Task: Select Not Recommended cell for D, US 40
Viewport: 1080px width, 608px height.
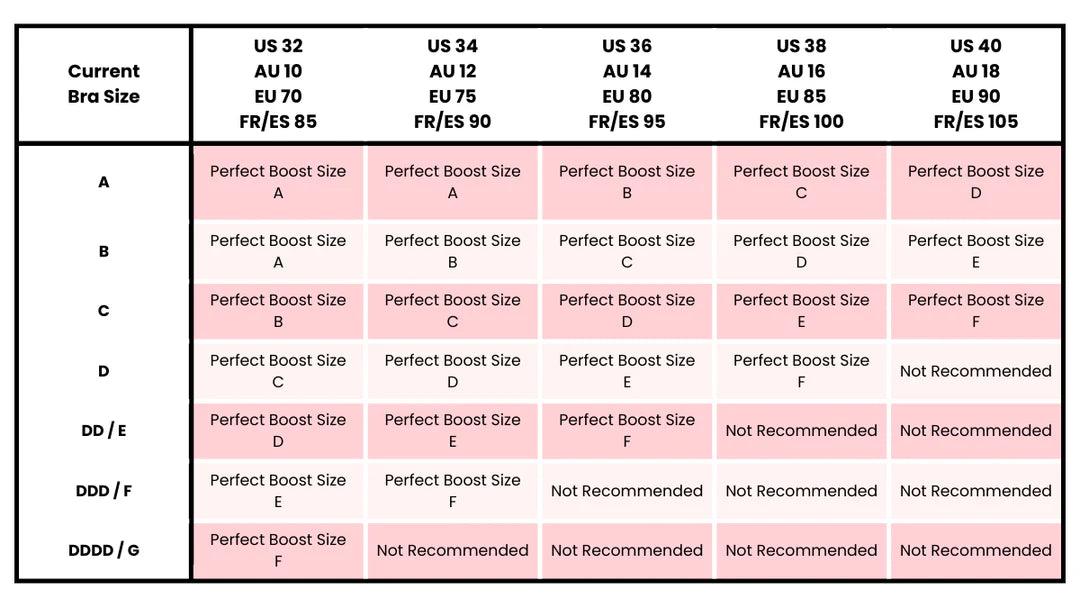Action: coord(976,371)
